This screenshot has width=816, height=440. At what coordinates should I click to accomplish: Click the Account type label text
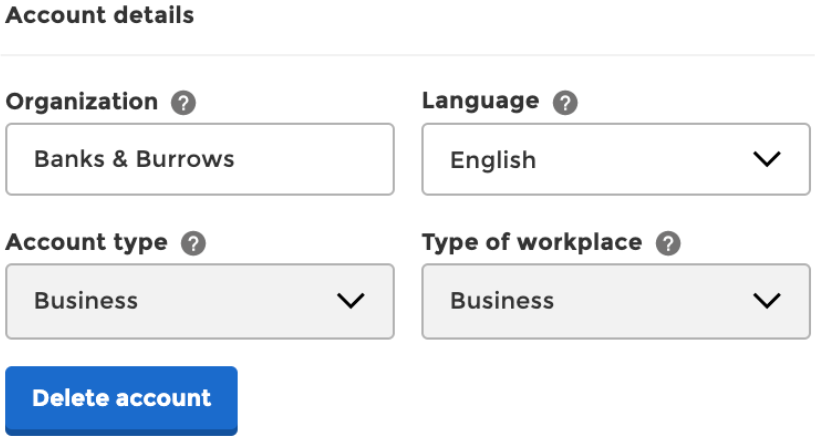[87, 243]
